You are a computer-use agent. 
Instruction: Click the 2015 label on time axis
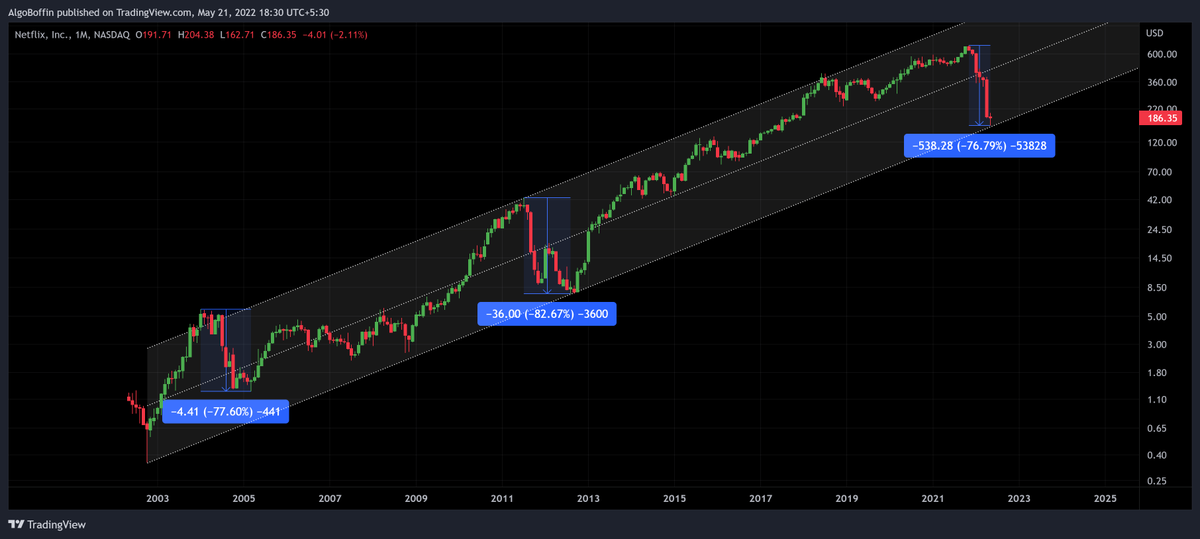point(674,497)
